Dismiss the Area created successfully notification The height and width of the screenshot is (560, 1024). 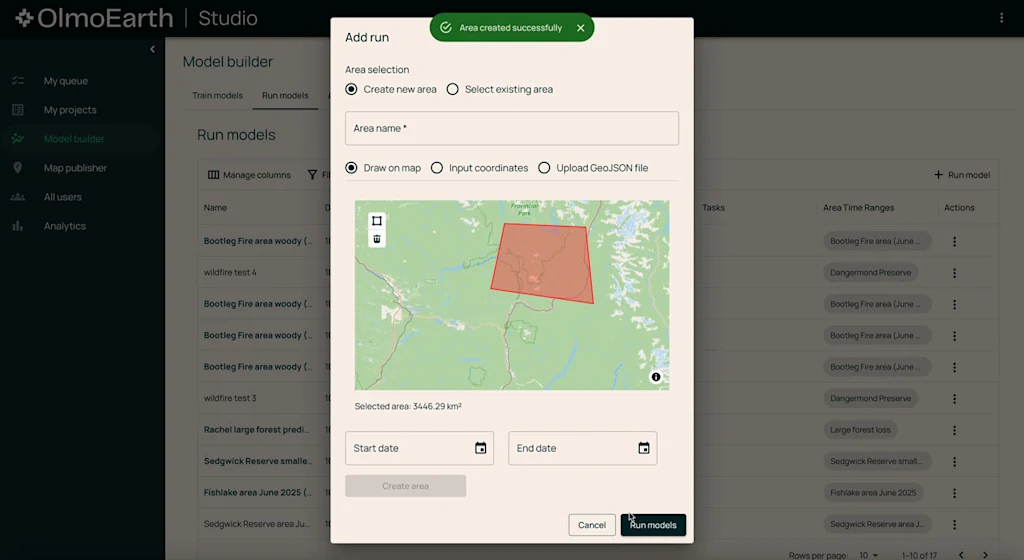[581, 28]
